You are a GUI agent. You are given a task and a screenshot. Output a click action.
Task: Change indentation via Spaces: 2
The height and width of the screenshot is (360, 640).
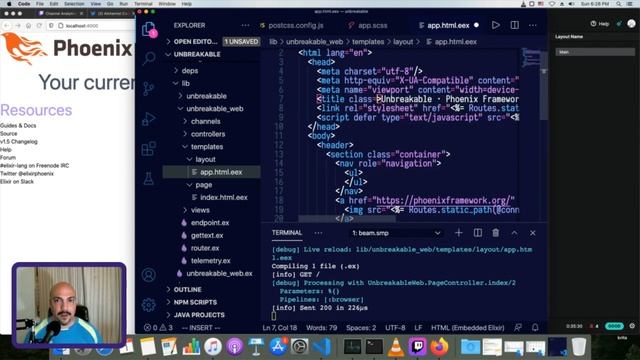[361, 328]
